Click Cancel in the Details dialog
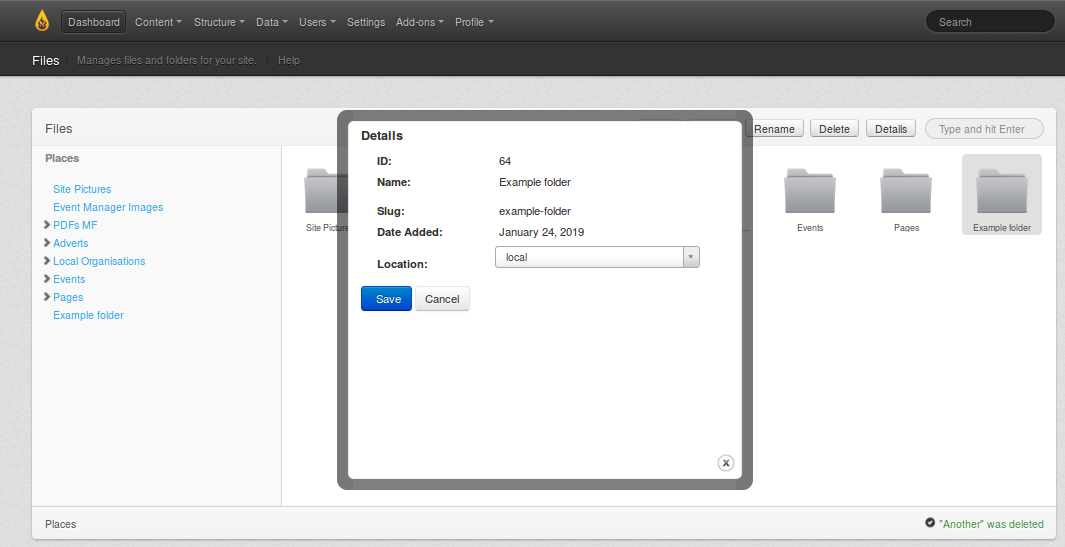 click(x=442, y=299)
